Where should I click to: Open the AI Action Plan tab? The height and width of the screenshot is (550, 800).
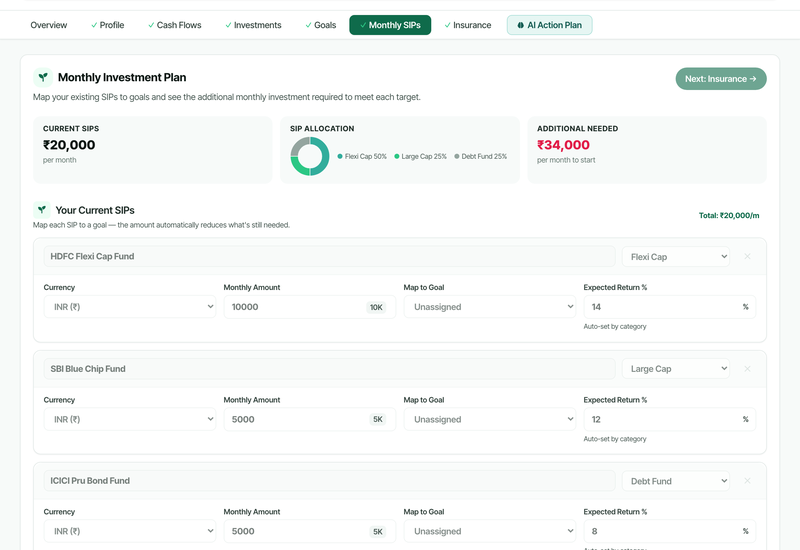click(549, 25)
